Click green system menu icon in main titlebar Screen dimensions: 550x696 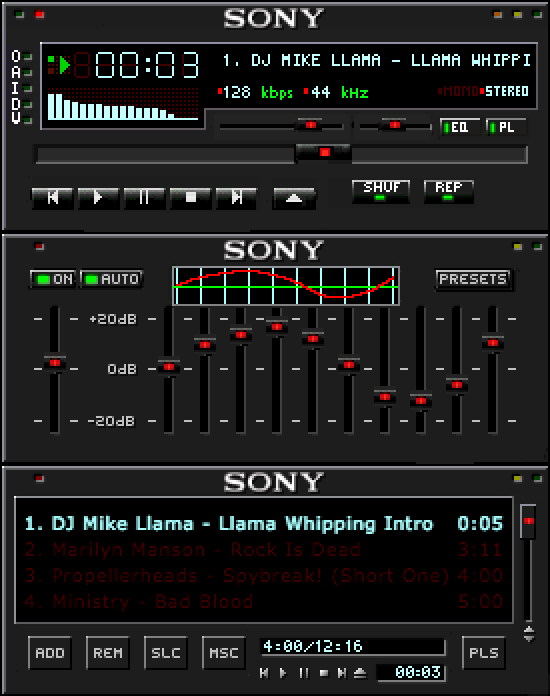(x=19, y=15)
